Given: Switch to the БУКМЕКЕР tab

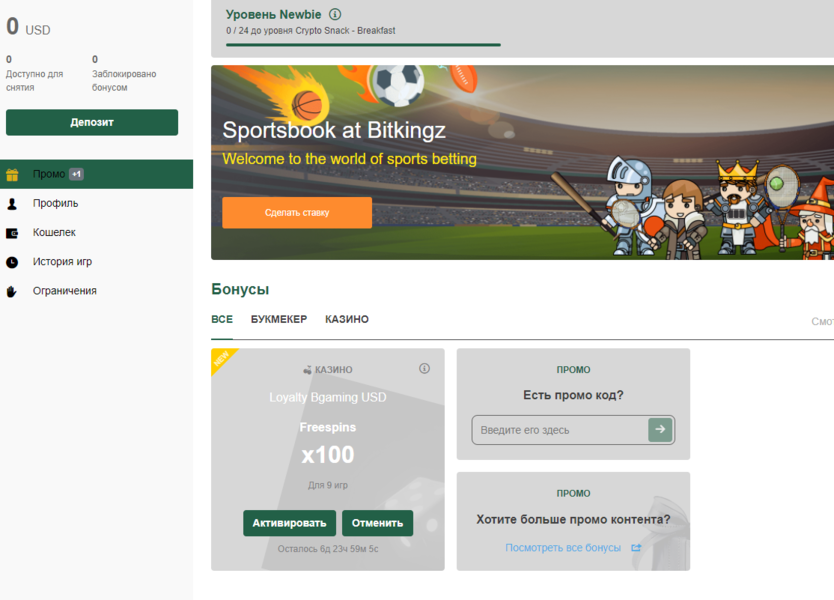Looking at the screenshot, I should pos(279,319).
